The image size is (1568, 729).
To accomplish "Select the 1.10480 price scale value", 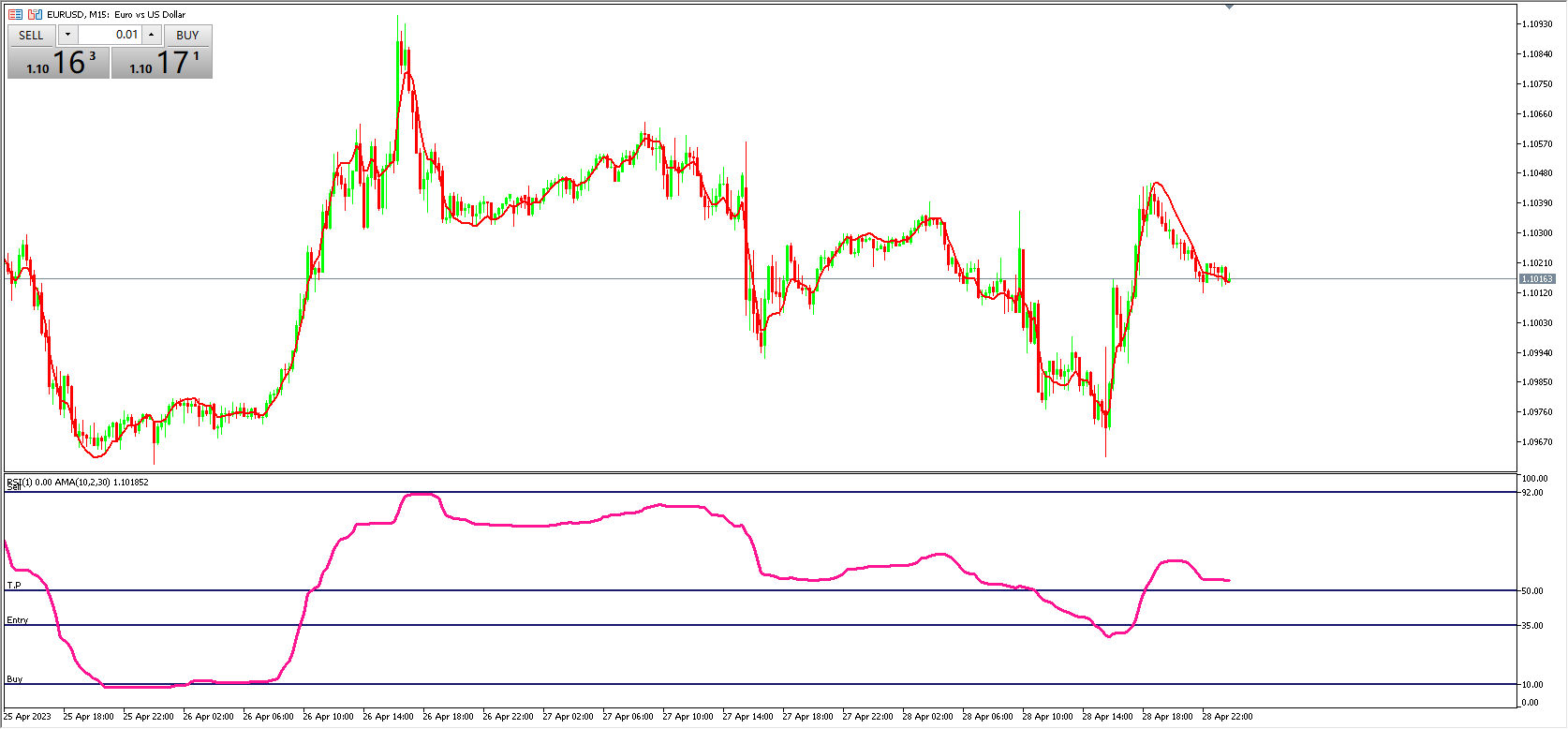I will (1537, 173).
